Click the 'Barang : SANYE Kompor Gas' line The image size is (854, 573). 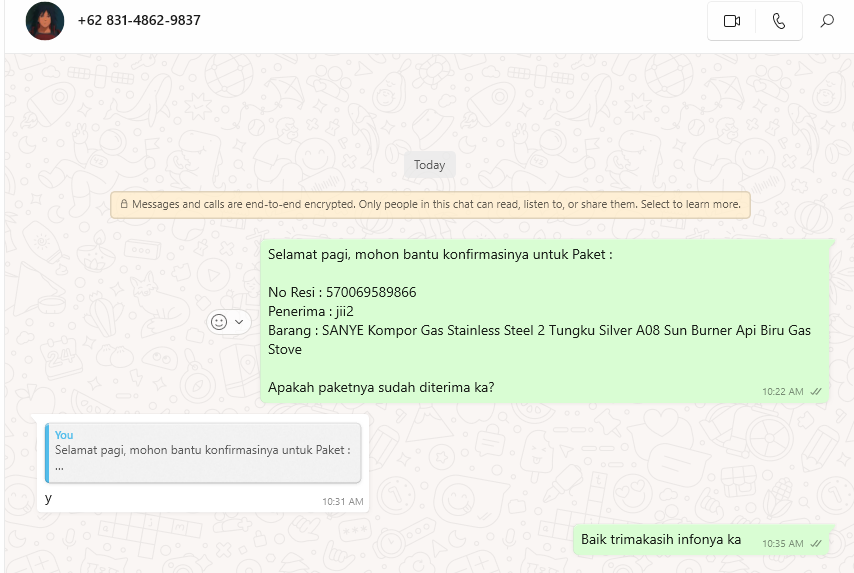click(x=539, y=340)
